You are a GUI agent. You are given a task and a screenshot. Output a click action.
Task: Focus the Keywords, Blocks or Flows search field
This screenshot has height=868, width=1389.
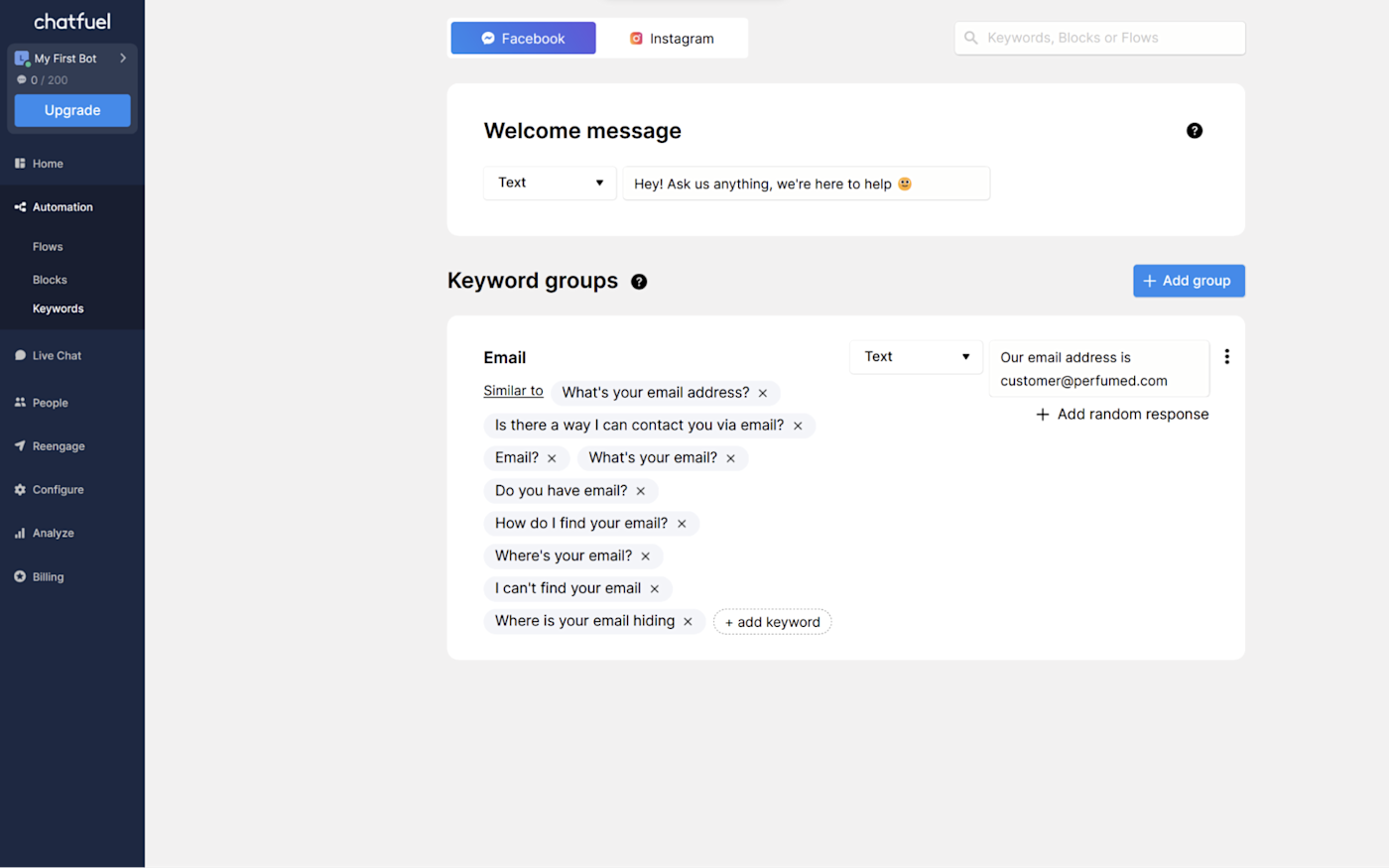[x=1099, y=39]
